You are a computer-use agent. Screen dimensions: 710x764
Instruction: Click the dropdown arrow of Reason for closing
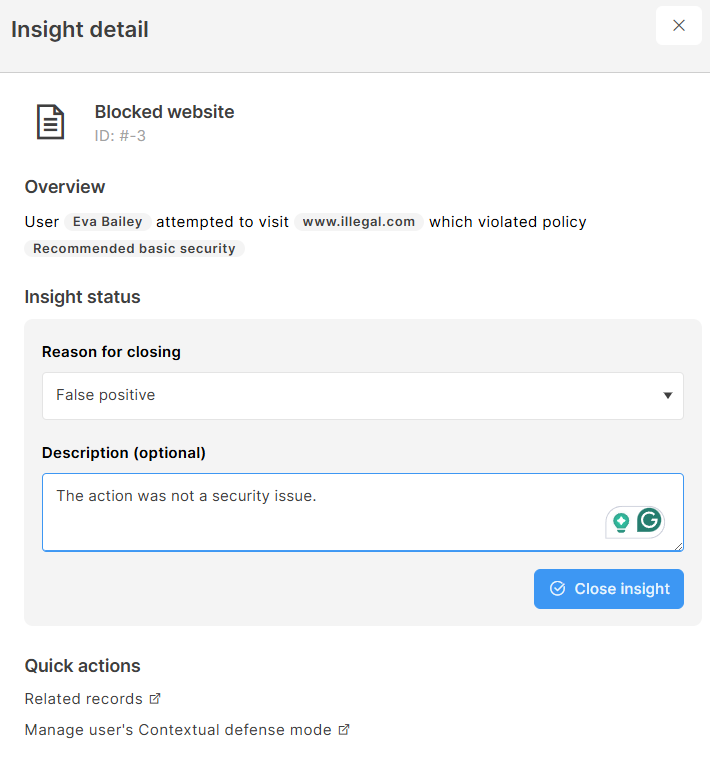(x=668, y=395)
